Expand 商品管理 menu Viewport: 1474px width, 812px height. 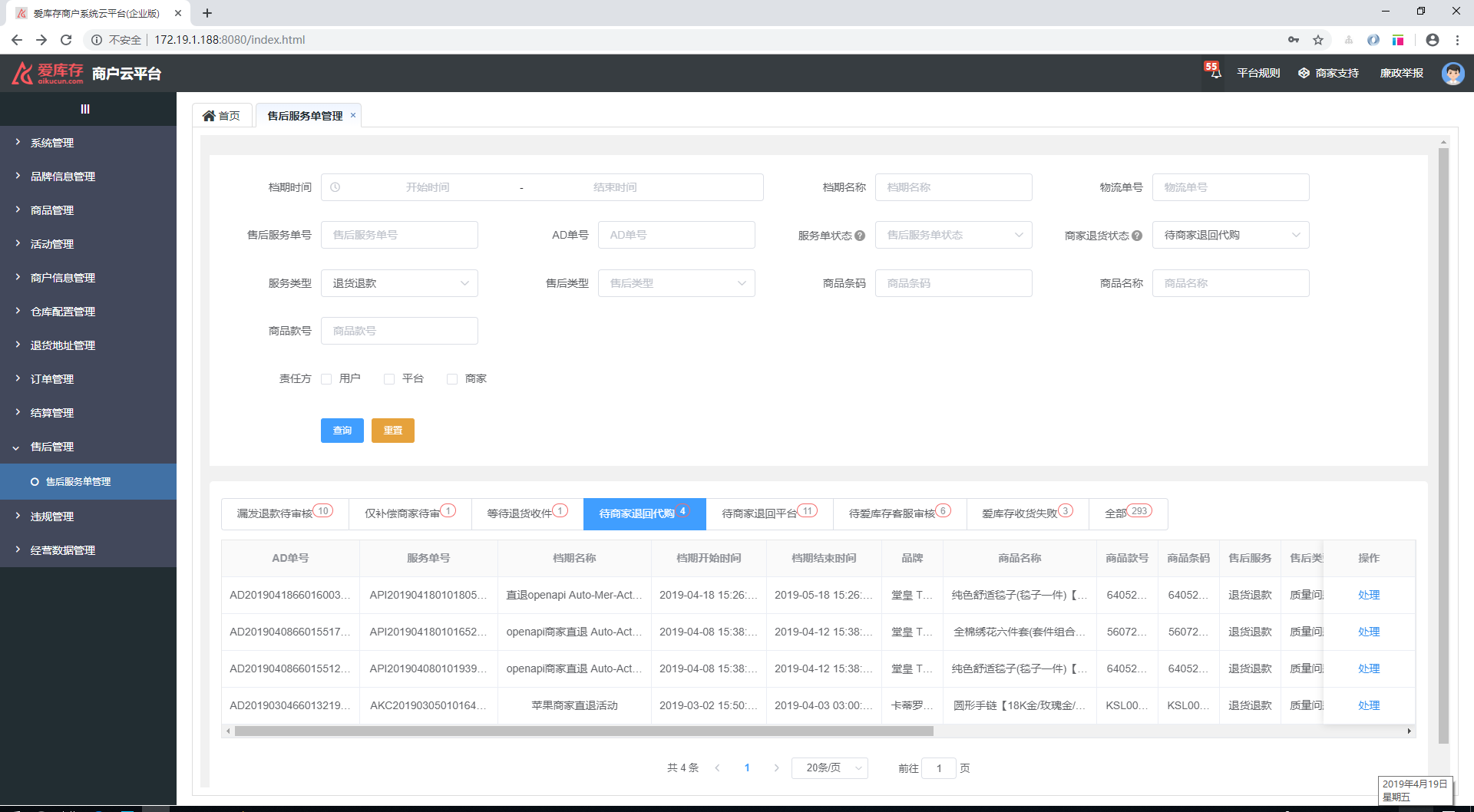[88, 210]
